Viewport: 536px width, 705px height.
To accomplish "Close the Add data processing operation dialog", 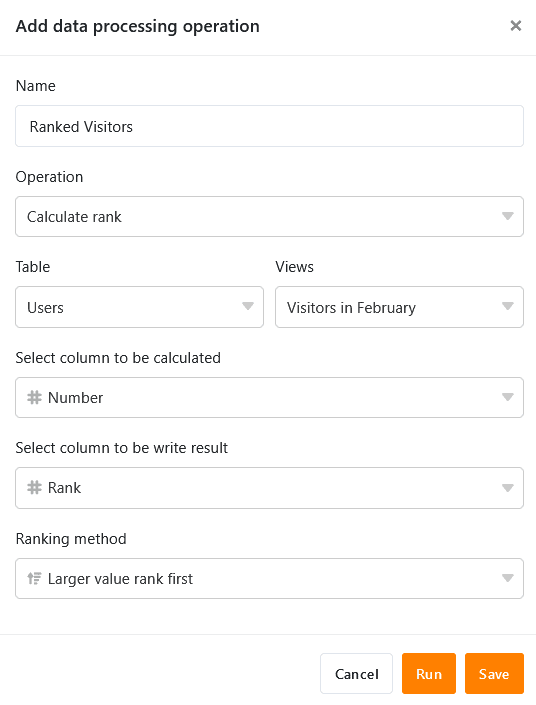I will point(516,26).
